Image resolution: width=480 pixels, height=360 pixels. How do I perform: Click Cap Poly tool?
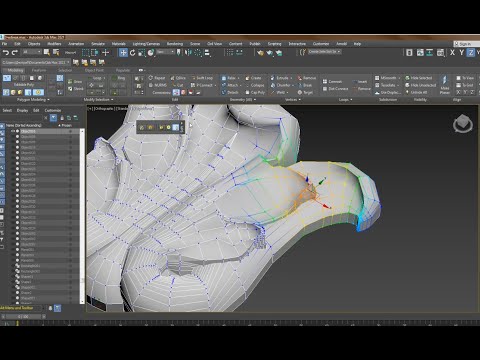(255, 92)
